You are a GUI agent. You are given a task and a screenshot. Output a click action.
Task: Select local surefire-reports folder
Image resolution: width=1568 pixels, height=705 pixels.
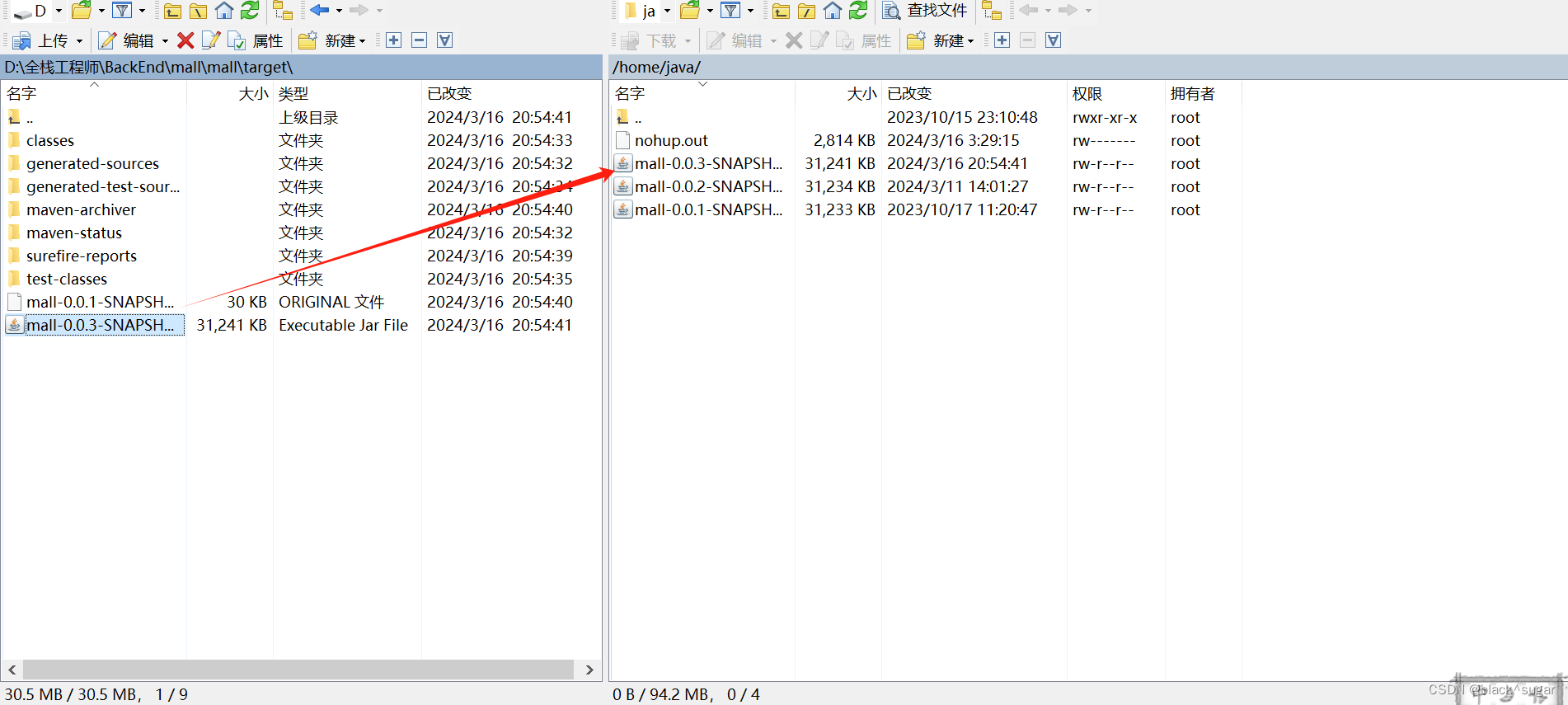[82, 256]
